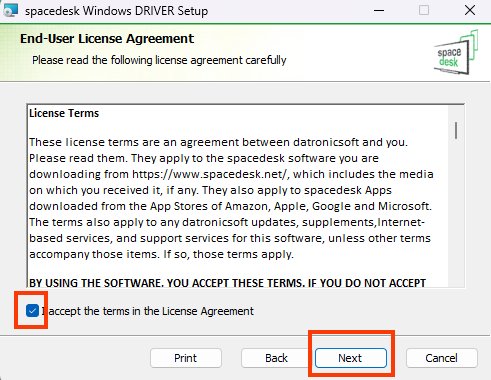Click the installer icon in title bar

click(10, 10)
